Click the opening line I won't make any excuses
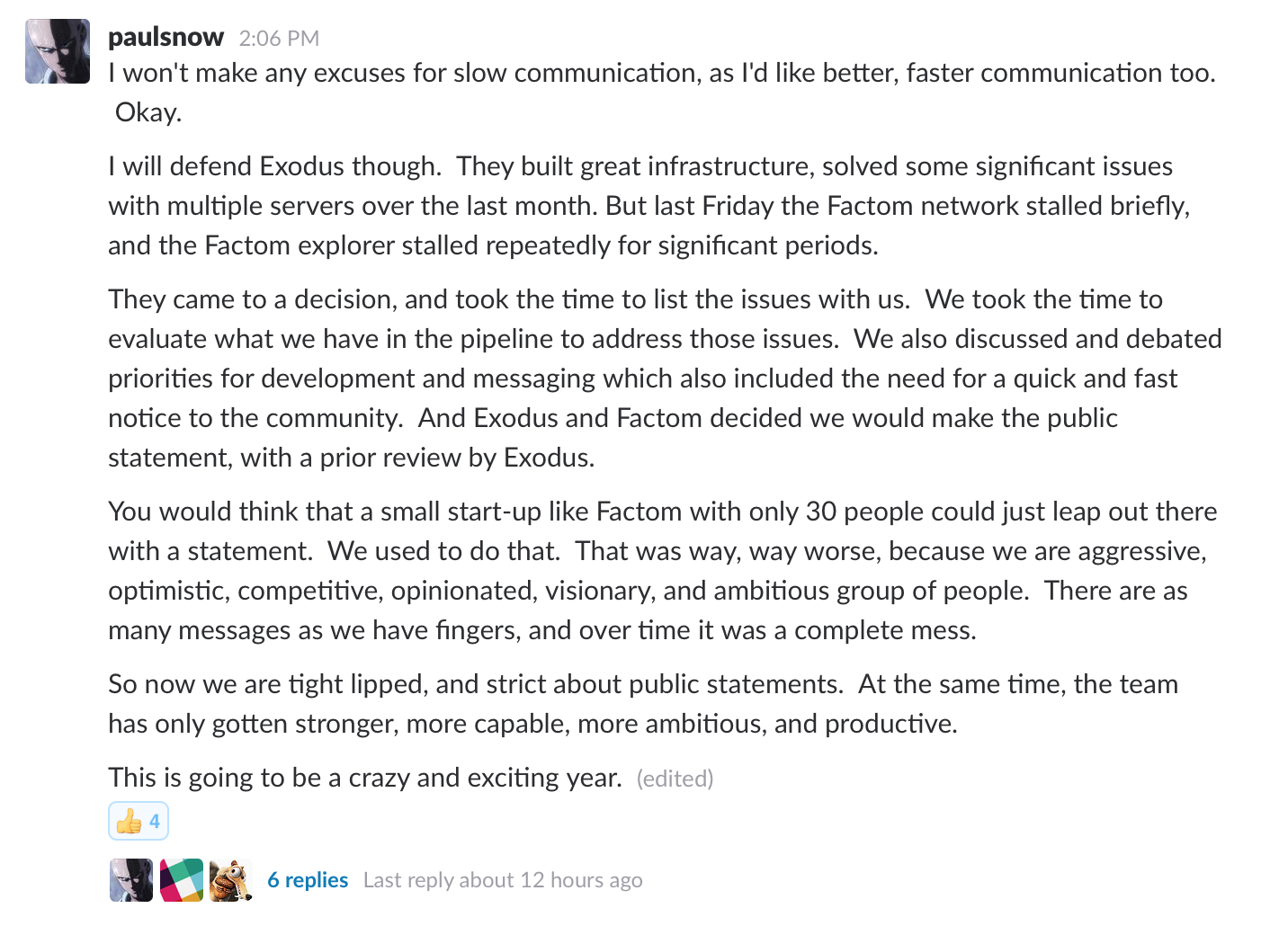Image resolution: width=1288 pixels, height=926 pixels. tap(662, 73)
